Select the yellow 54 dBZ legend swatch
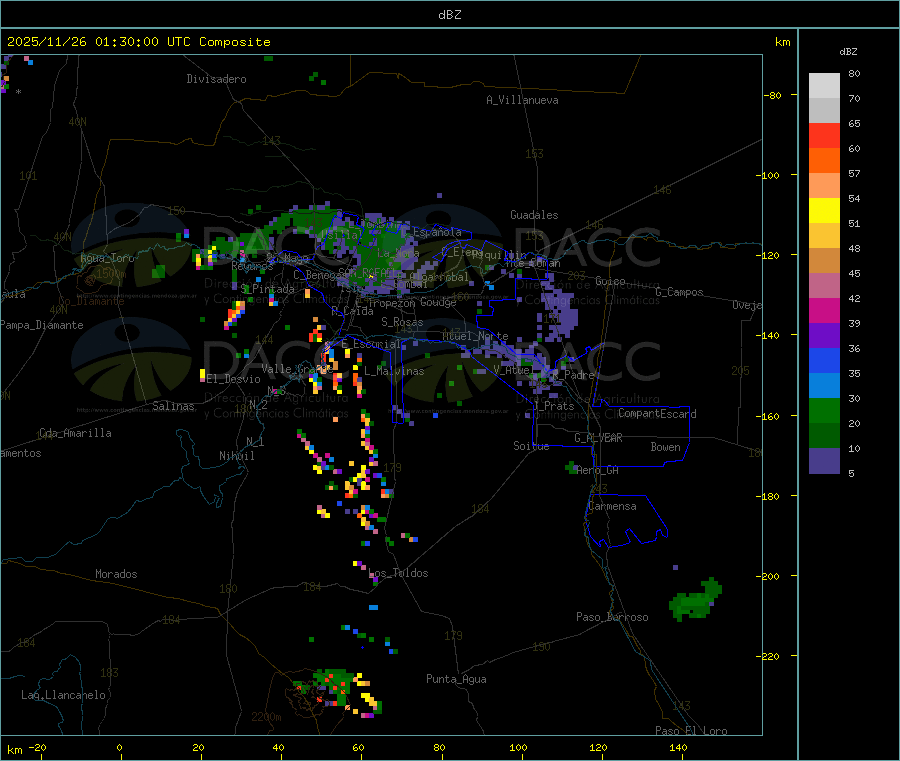The width and height of the screenshot is (900, 761). coord(824,211)
